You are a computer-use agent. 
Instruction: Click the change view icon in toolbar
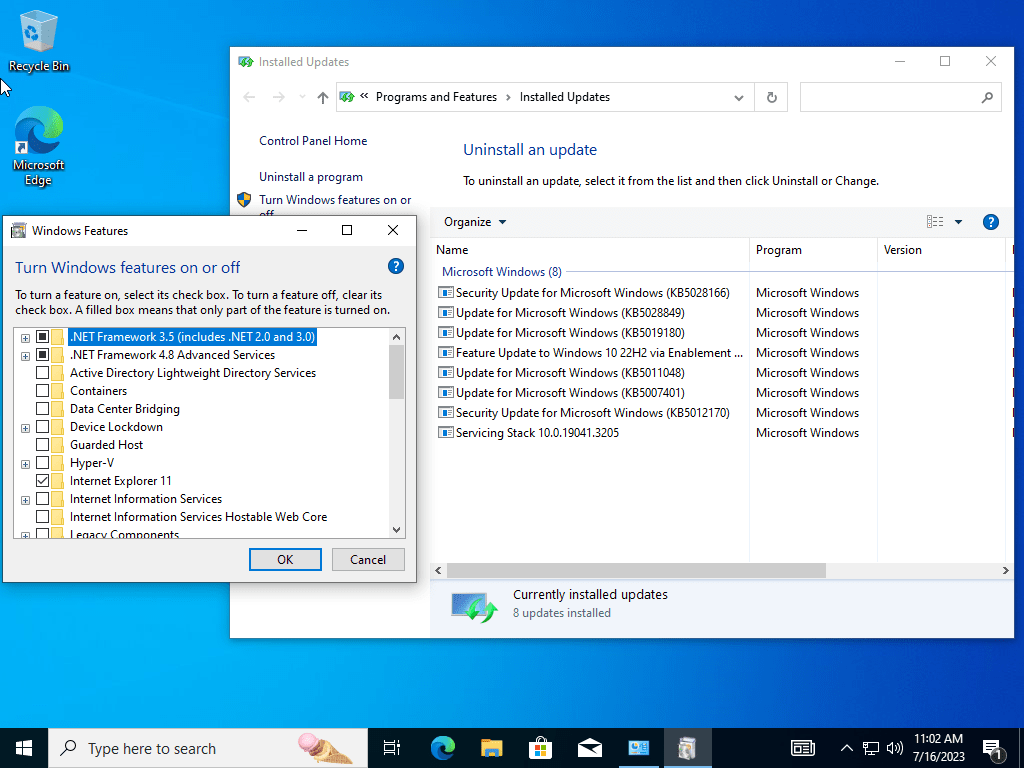coord(935,222)
